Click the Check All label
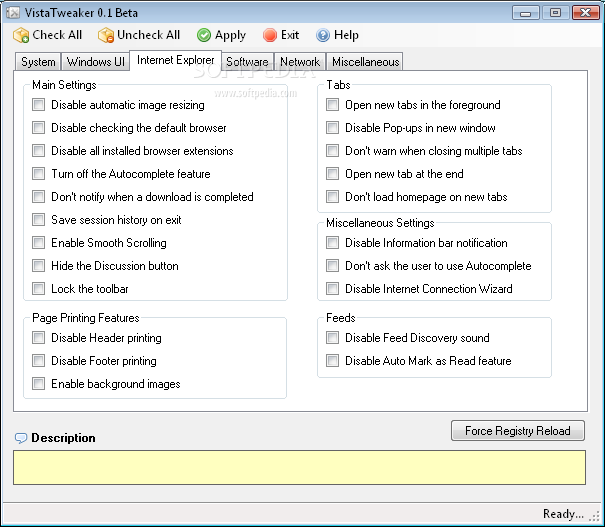Image resolution: width=605 pixels, height=527 pixels. (x=57, y=35)
